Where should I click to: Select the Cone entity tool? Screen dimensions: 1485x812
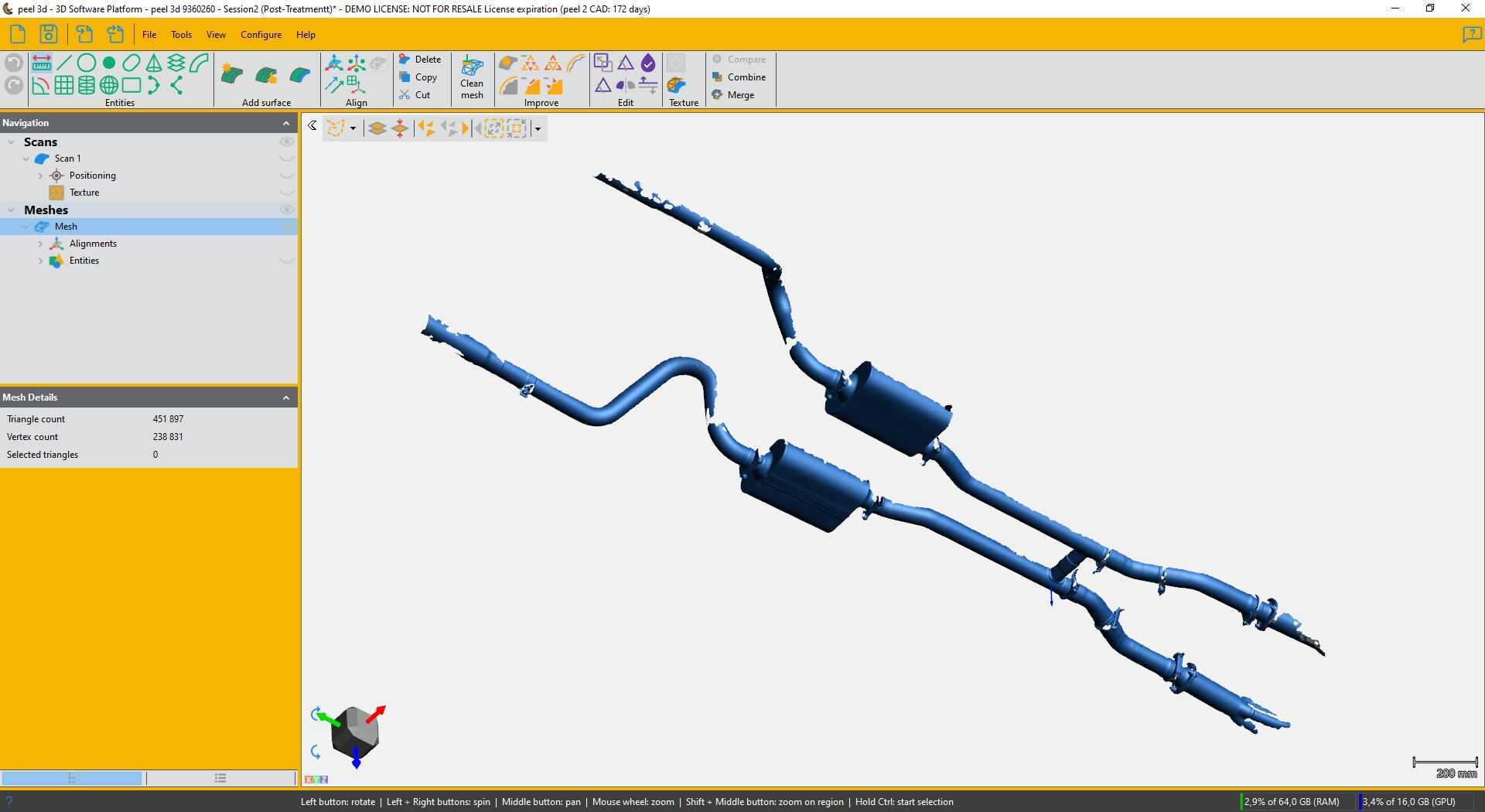coord(154,63)
